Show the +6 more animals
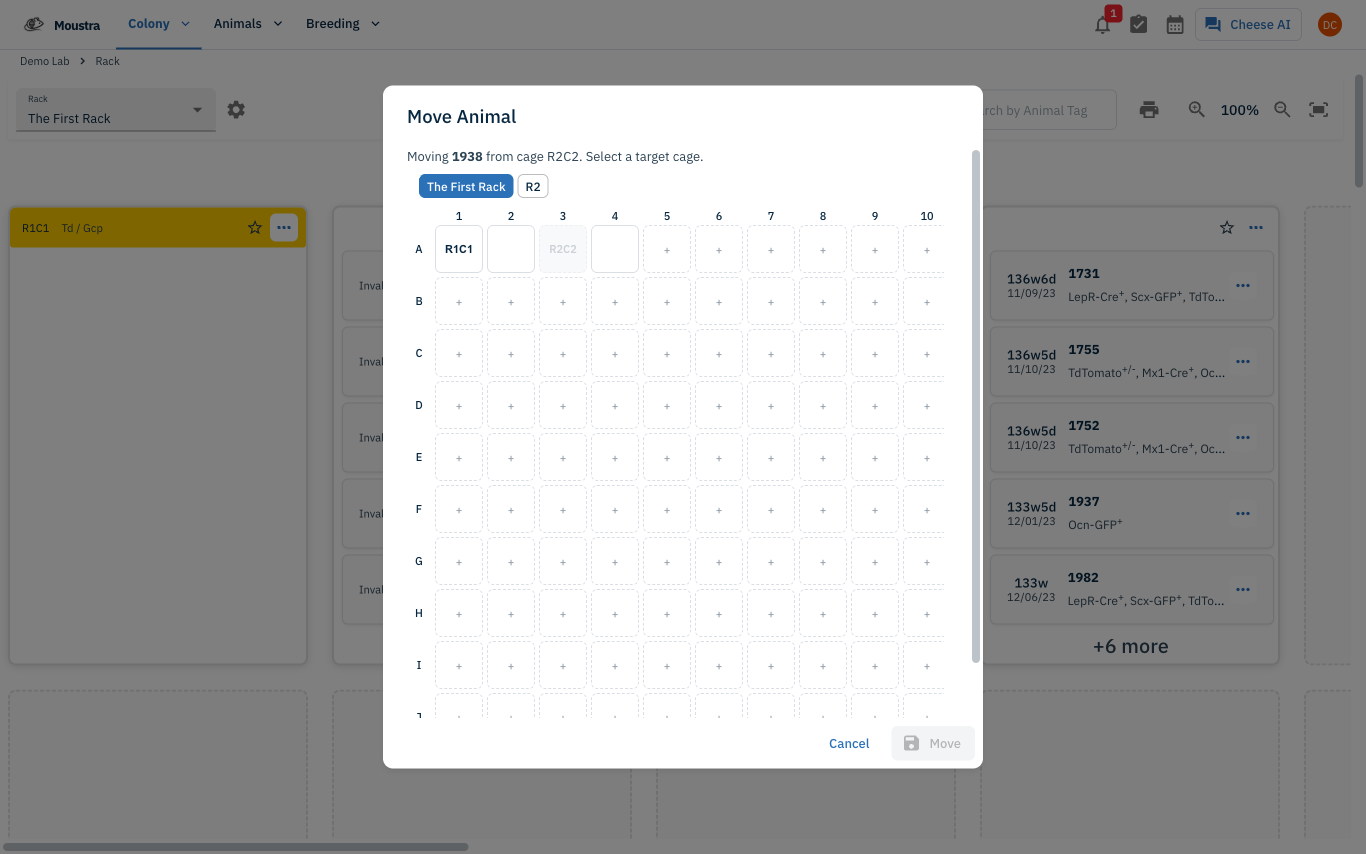 (1130, 646)
